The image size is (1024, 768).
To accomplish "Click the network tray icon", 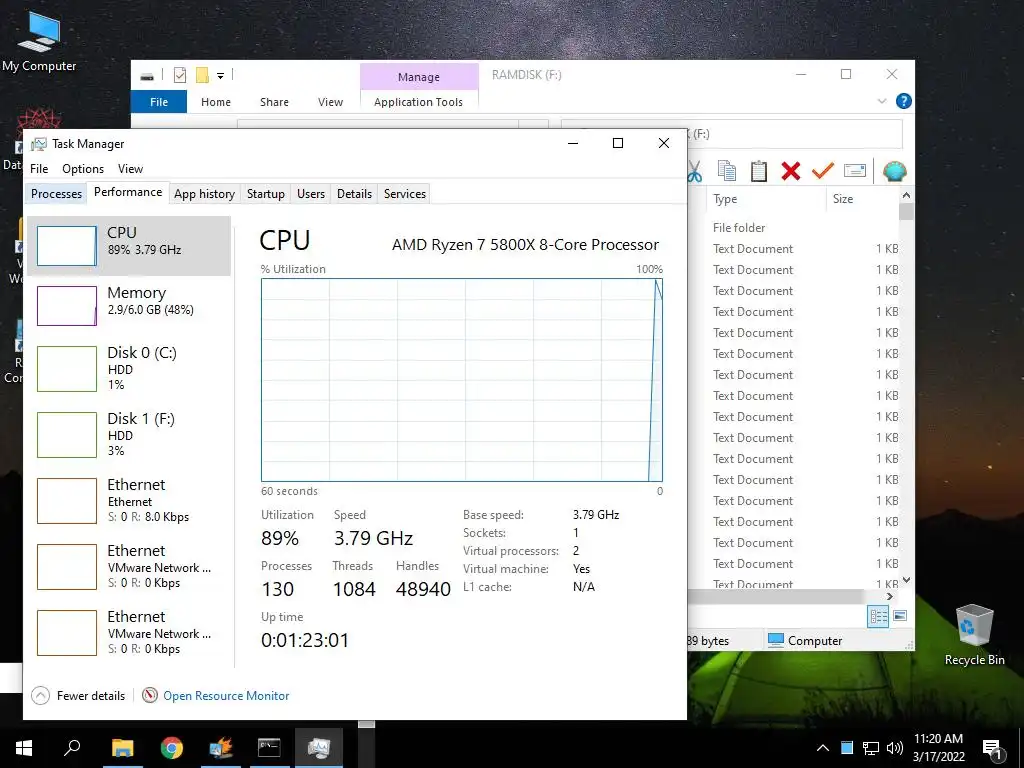I will tap(871, 748).
